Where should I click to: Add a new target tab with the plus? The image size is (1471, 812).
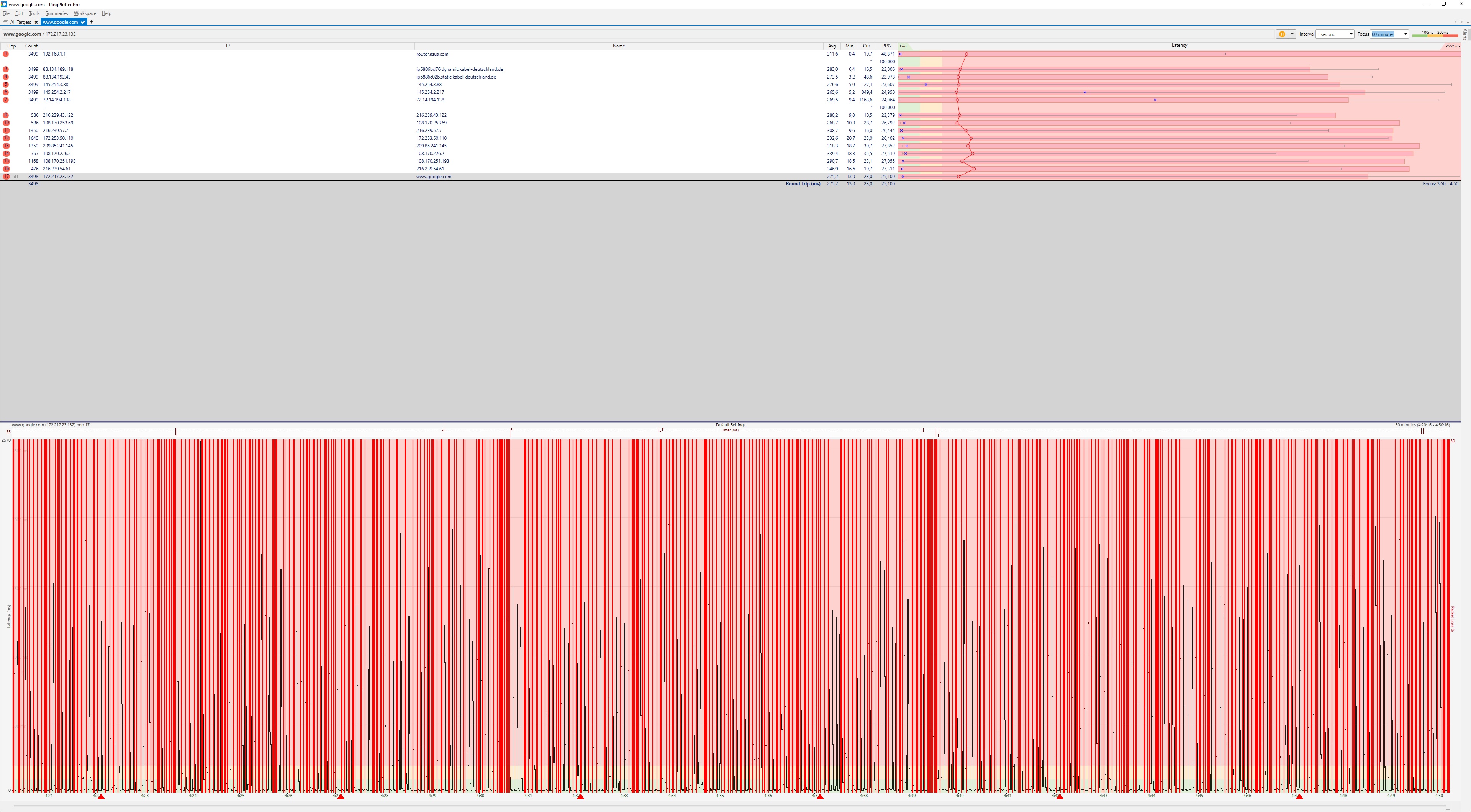point(92,22)
